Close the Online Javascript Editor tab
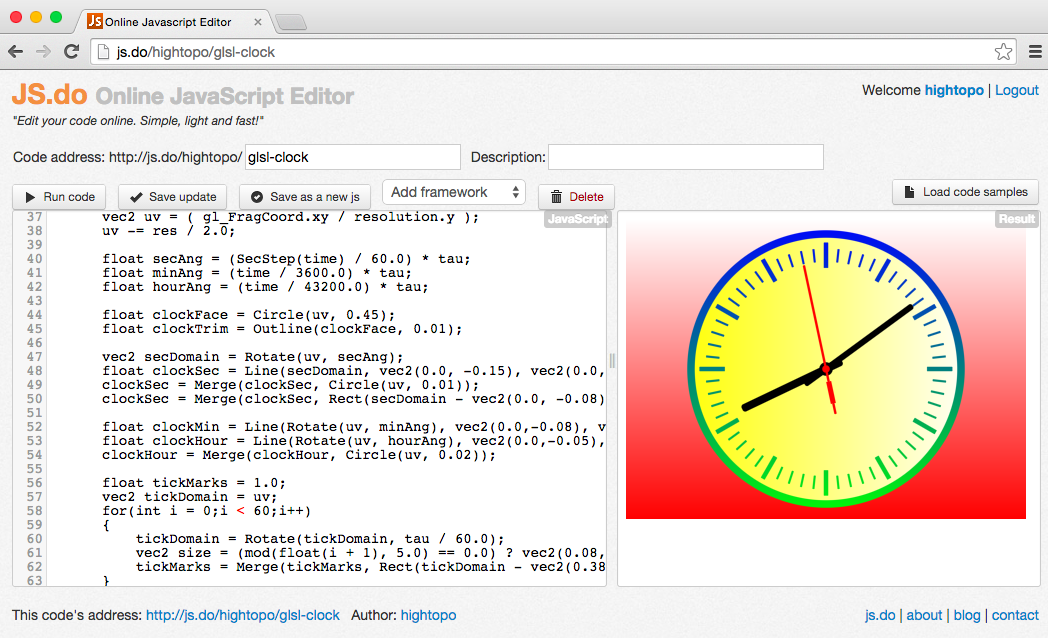Image resolution: width=1048 pixels, height=638 pixels. [257, 22]
